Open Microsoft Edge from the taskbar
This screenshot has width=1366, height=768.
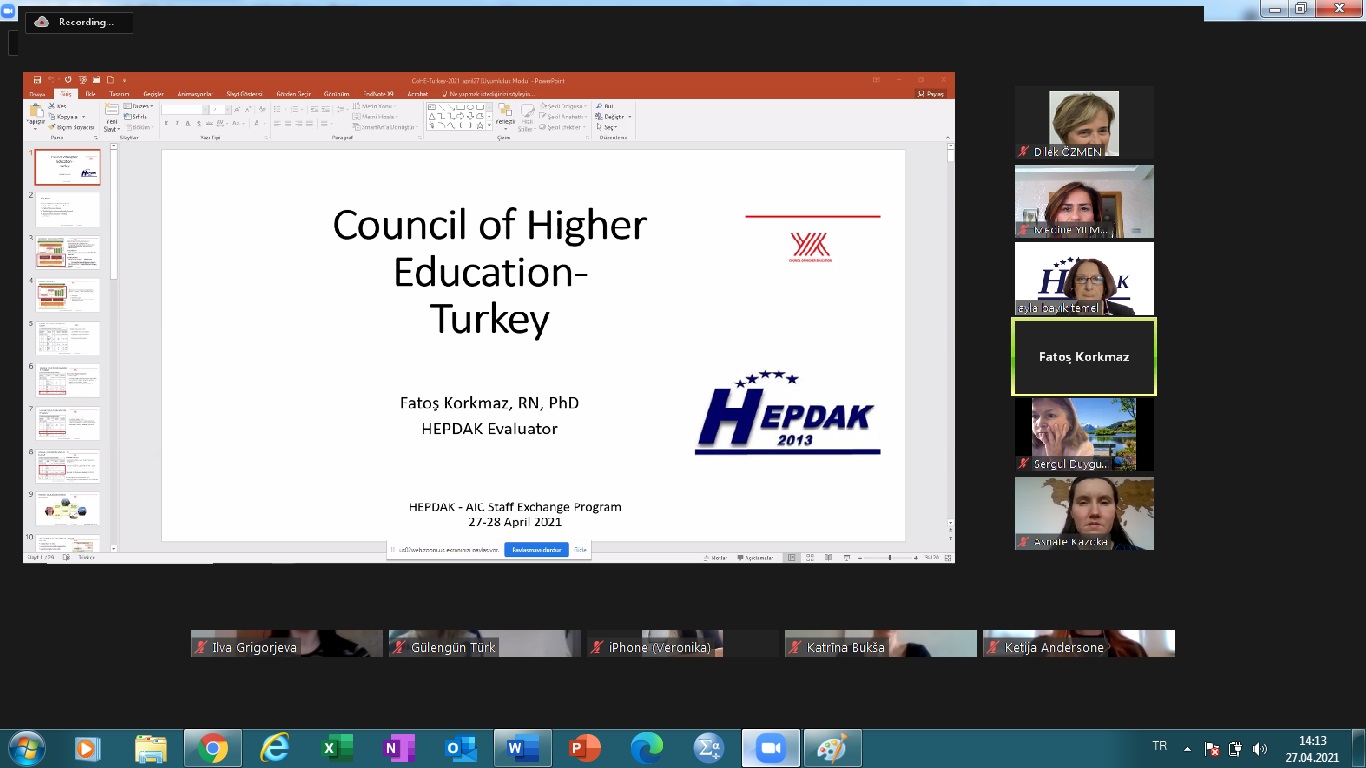(x=647, y=748)
